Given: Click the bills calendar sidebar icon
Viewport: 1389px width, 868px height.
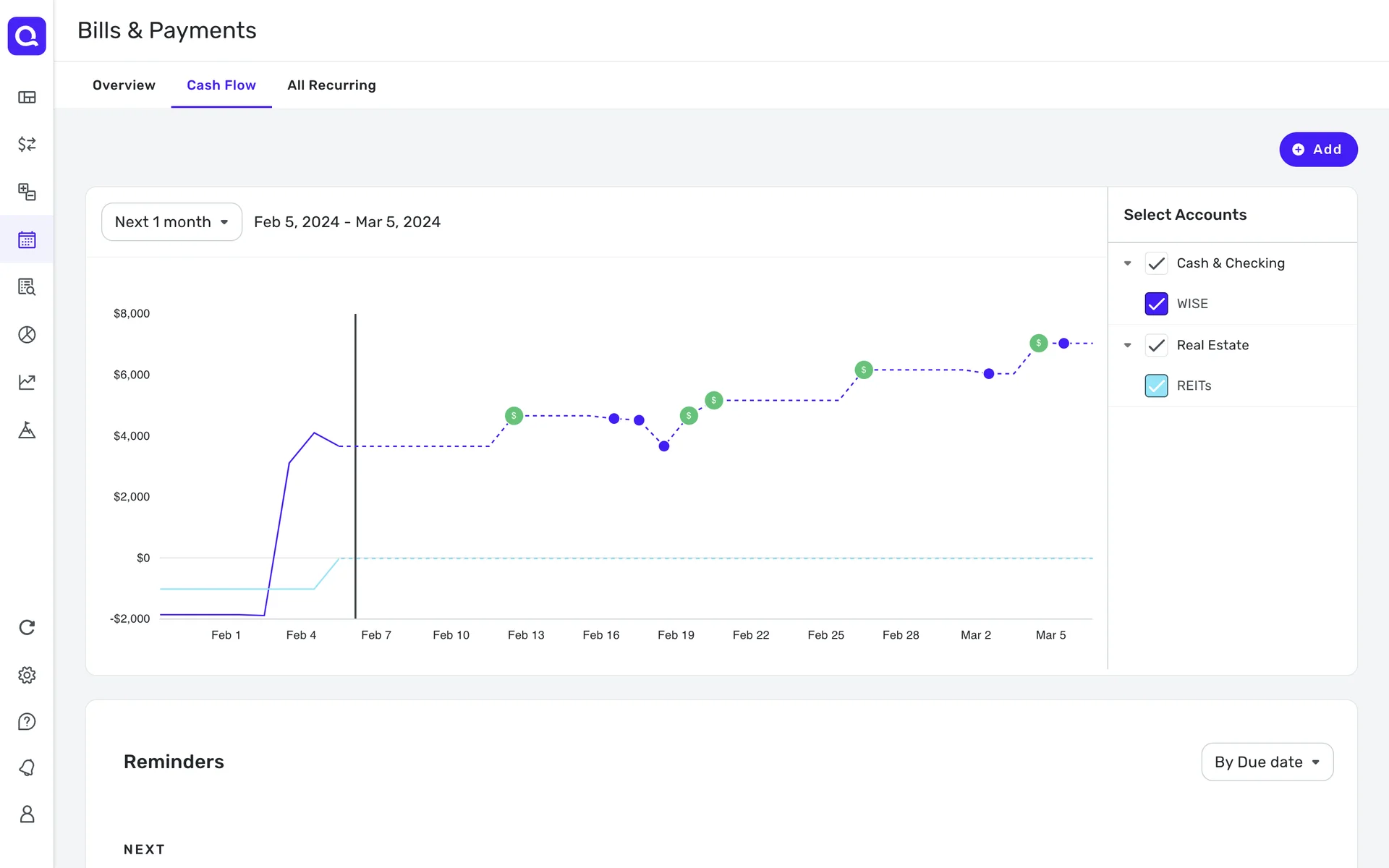Looking at the screenshot, I should tap(27, 239).
